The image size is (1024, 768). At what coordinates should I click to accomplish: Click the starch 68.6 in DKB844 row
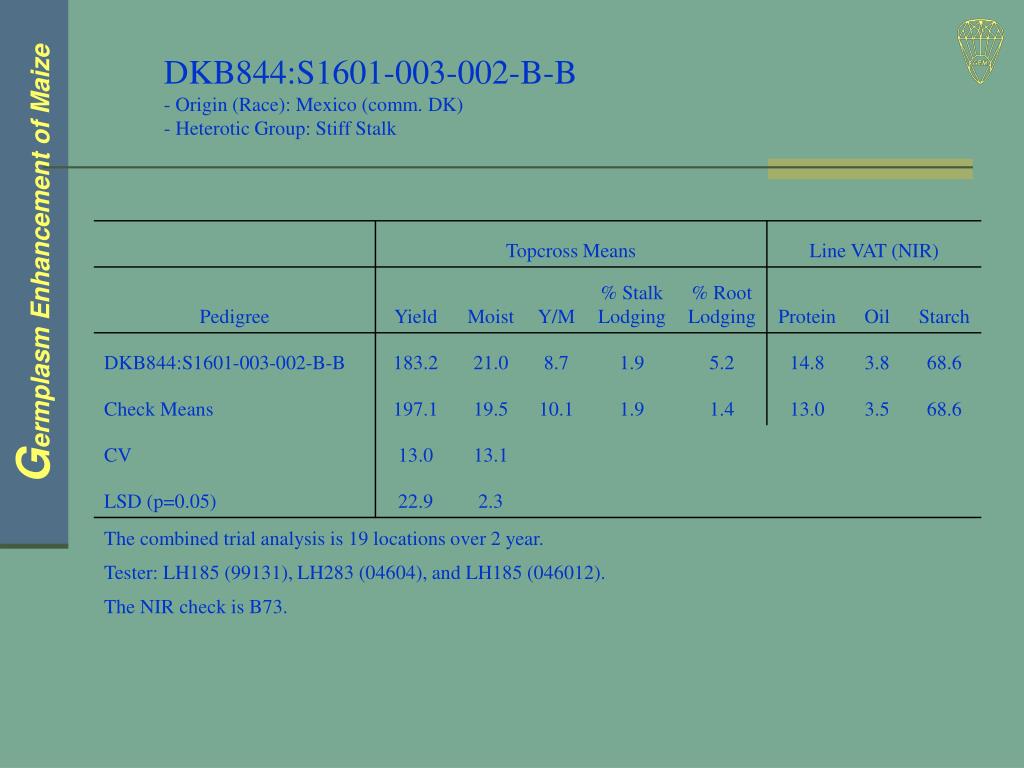tap(944, 363)
